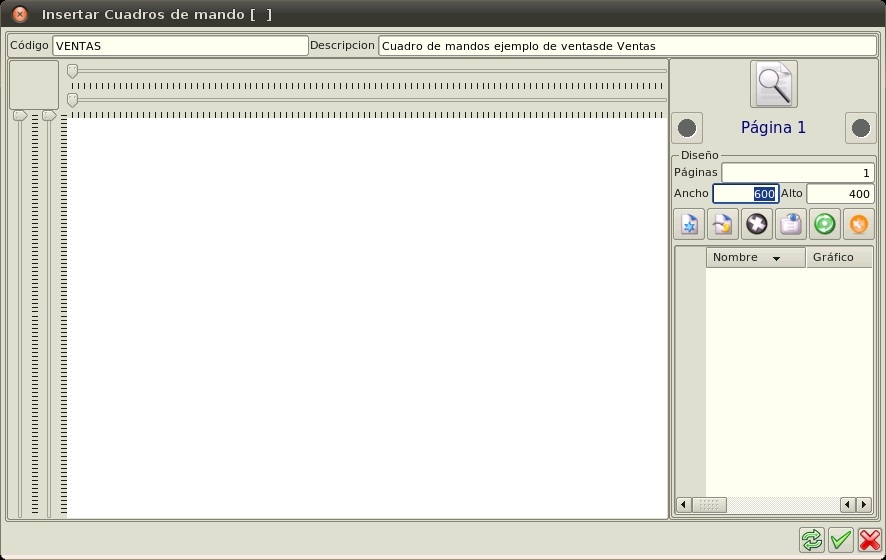Cancel with the red X button at bottom

click(870, 540)
